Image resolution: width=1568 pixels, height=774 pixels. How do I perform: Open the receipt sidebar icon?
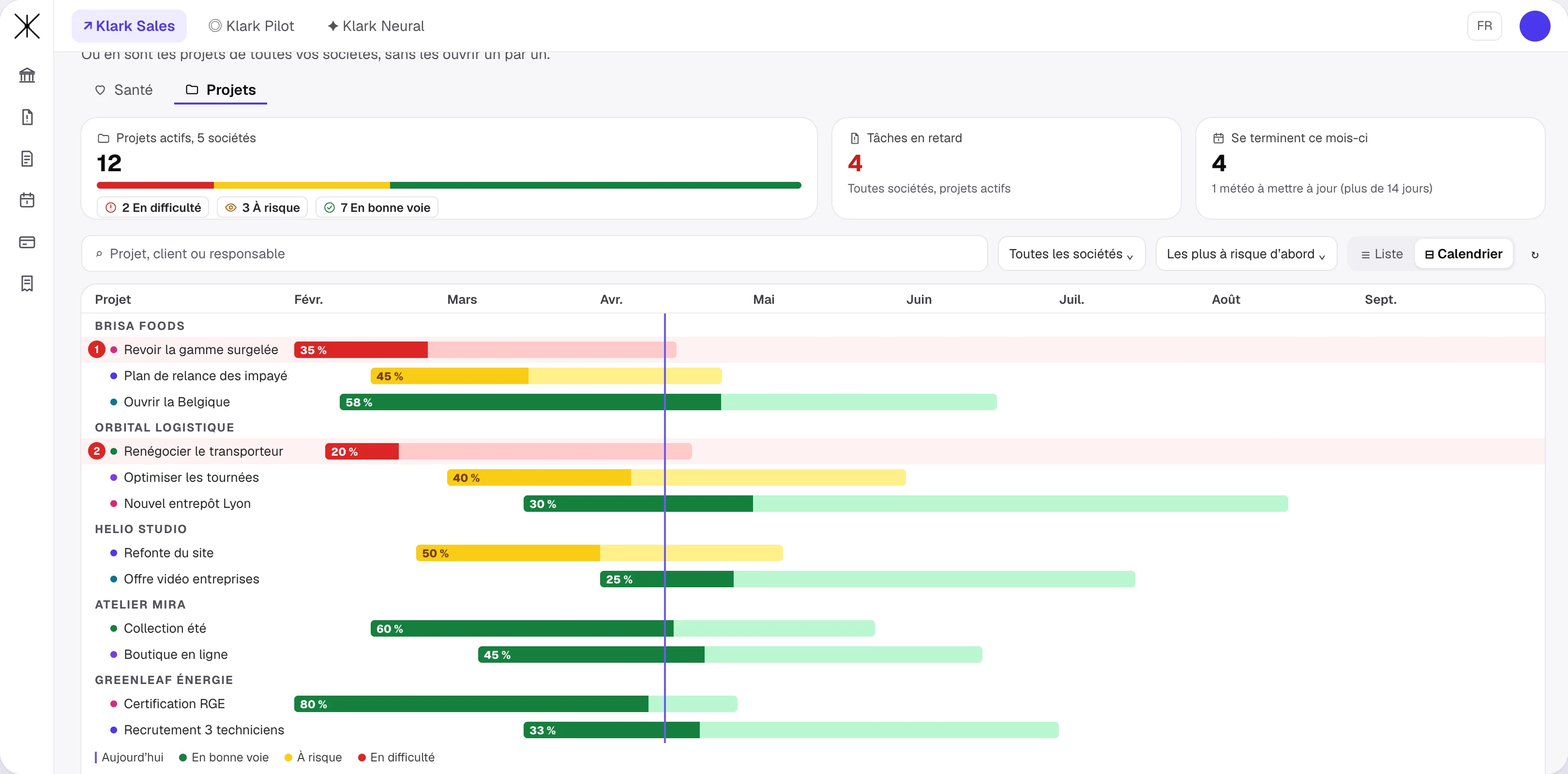click(x=27, y=283)
